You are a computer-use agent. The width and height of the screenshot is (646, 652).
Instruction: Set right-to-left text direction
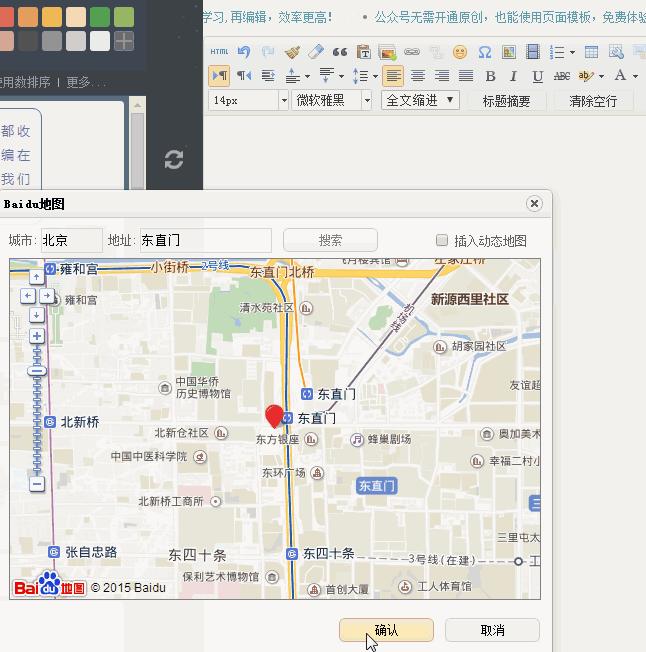point(244,76)
